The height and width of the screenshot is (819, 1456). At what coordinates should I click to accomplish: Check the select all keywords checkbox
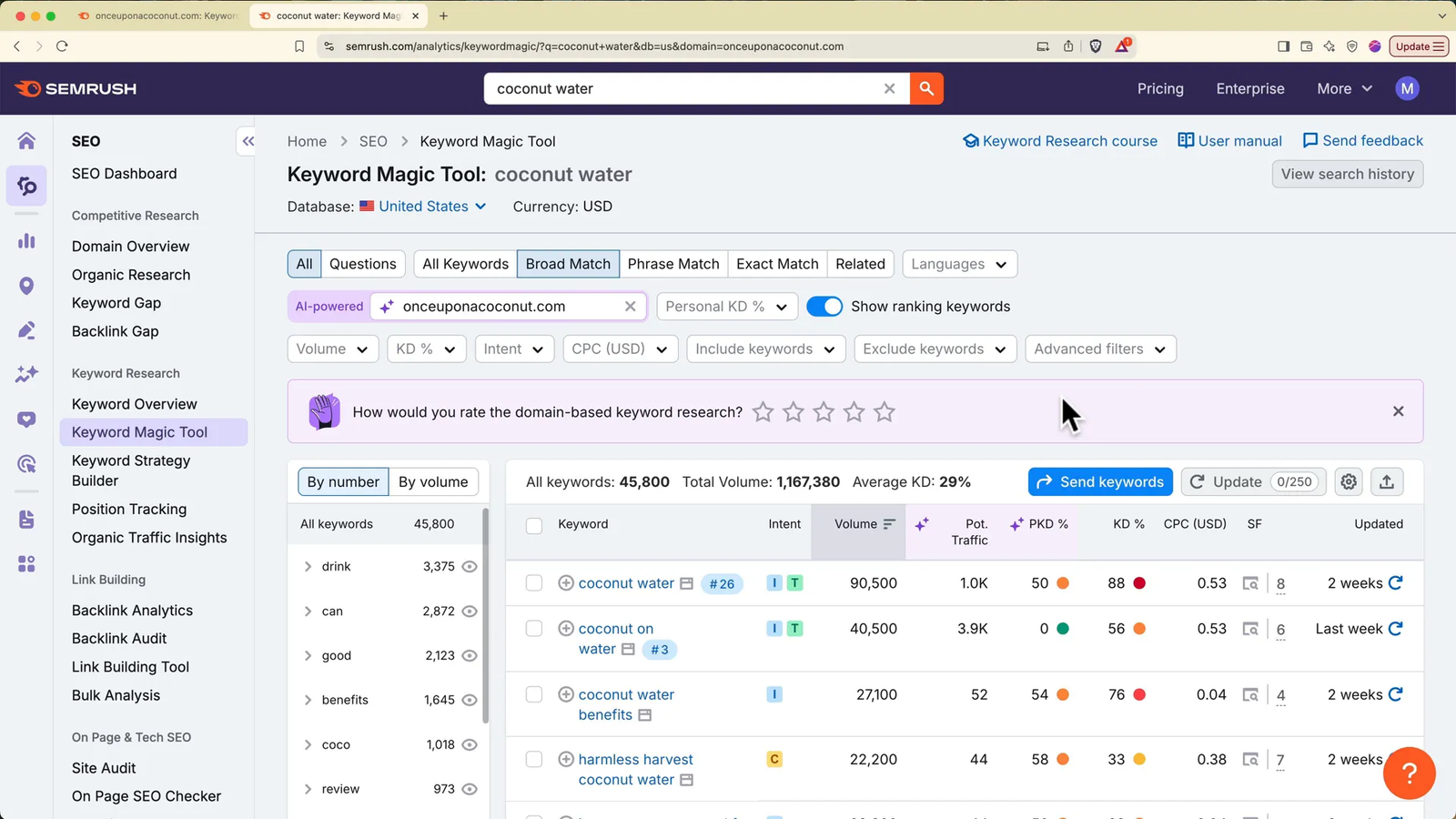(x=534, y=525)
